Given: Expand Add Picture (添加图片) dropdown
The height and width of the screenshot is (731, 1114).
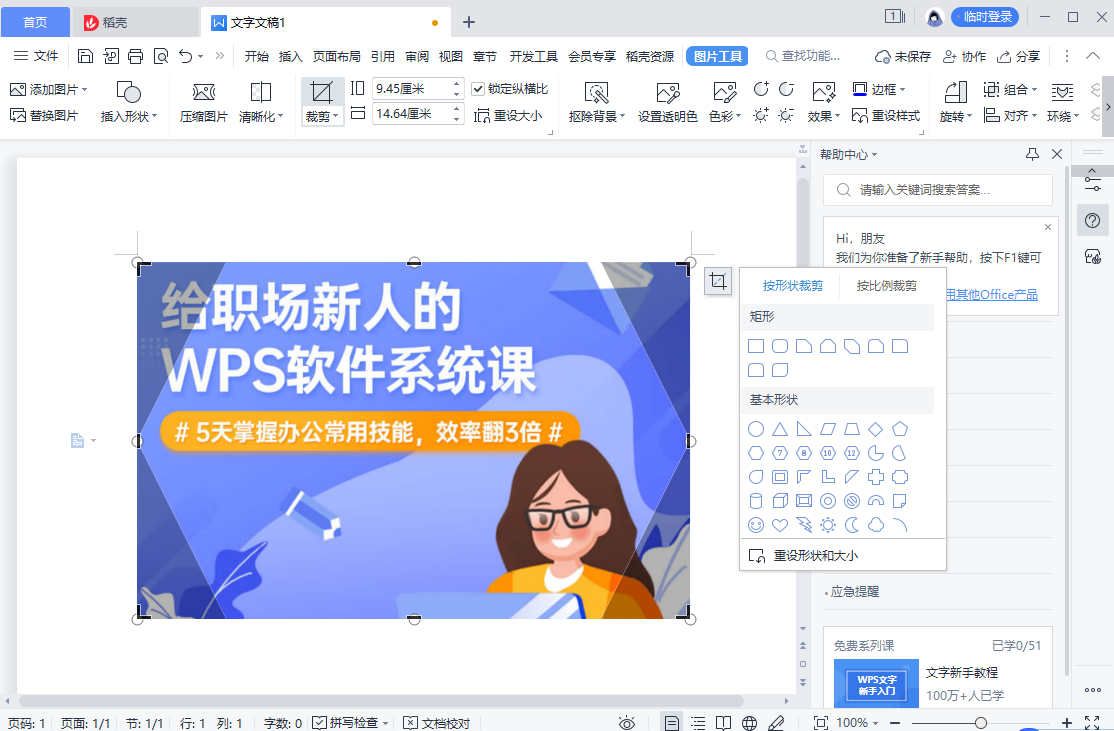Looking at the screenshot, I should [85, 90].
